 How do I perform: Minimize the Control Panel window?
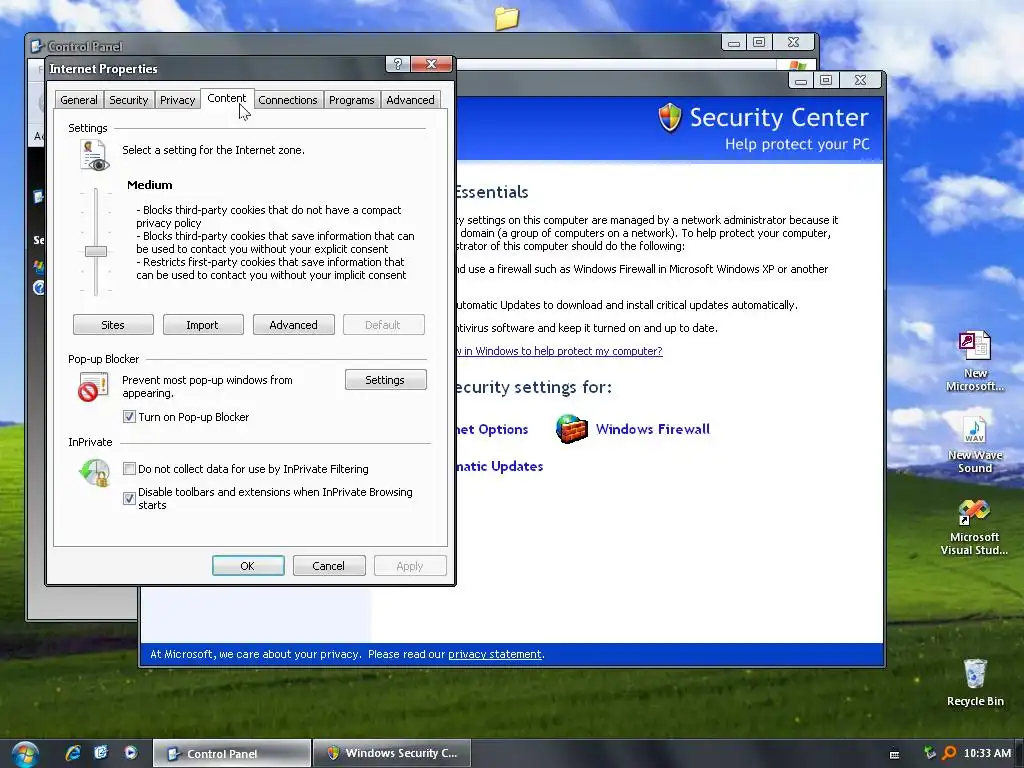[x=734, y=42]
